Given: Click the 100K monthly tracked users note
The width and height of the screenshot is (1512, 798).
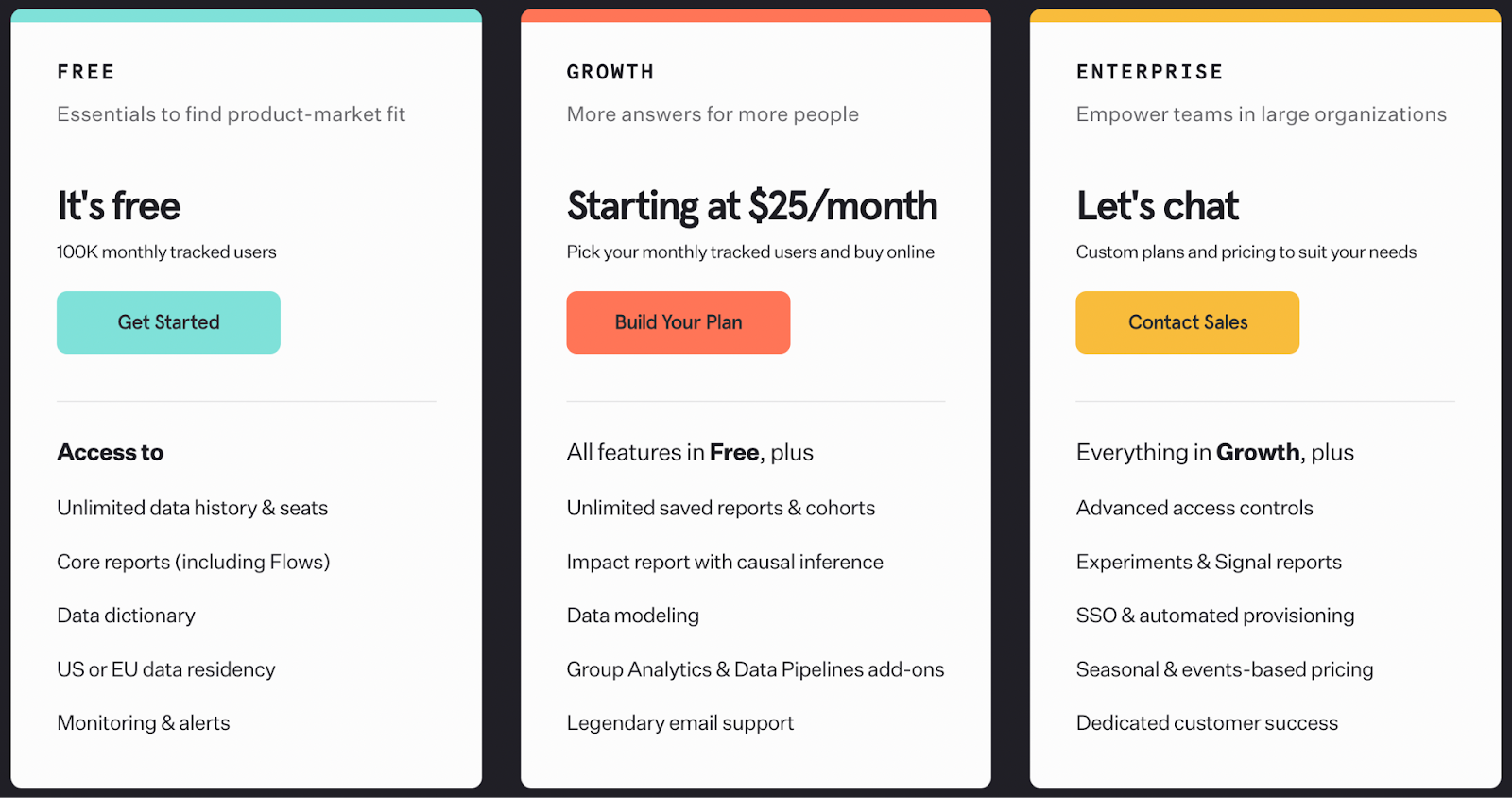Looking at the screenshot, I should 166,252.
